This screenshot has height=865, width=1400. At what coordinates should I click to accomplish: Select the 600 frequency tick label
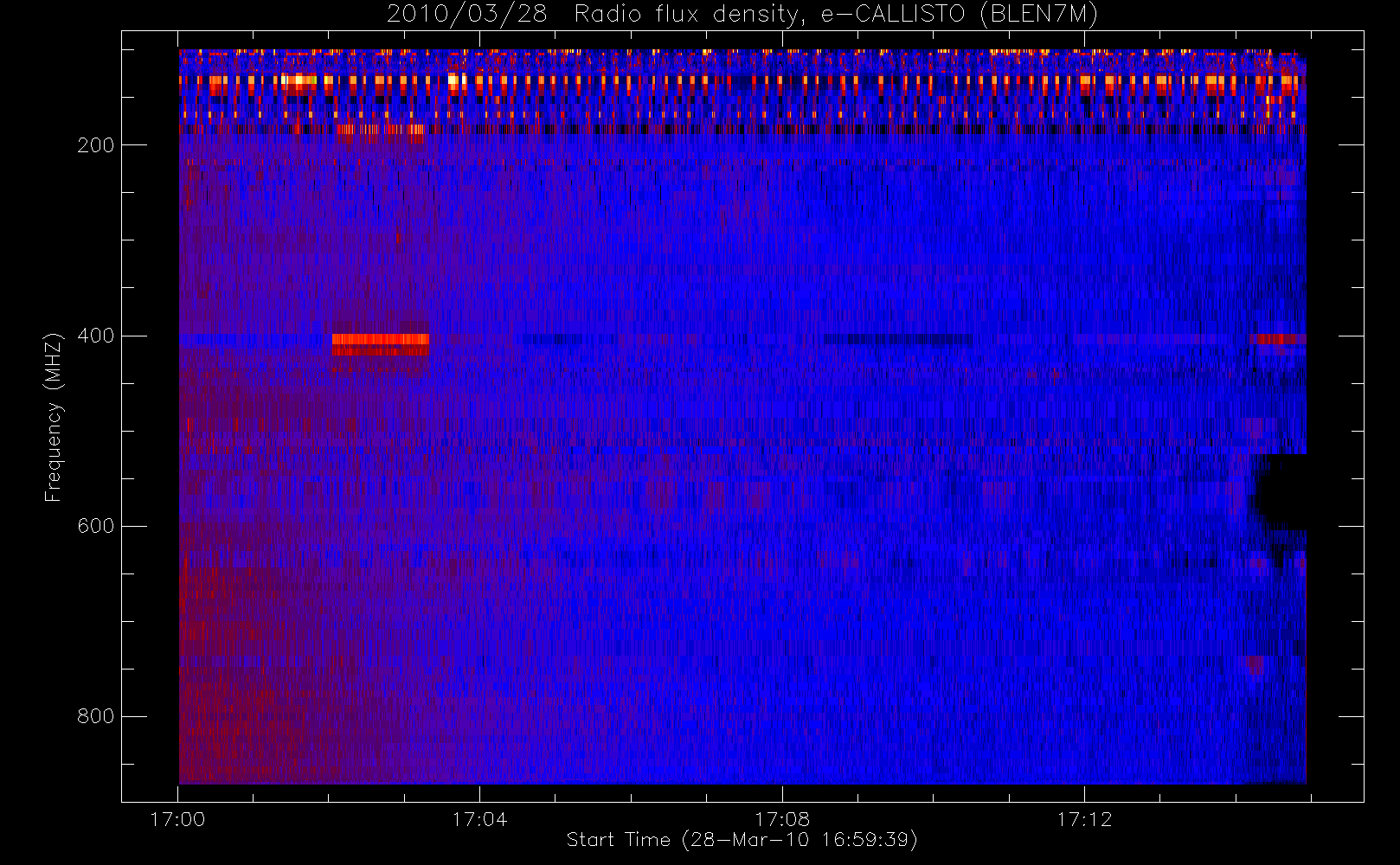96,526
